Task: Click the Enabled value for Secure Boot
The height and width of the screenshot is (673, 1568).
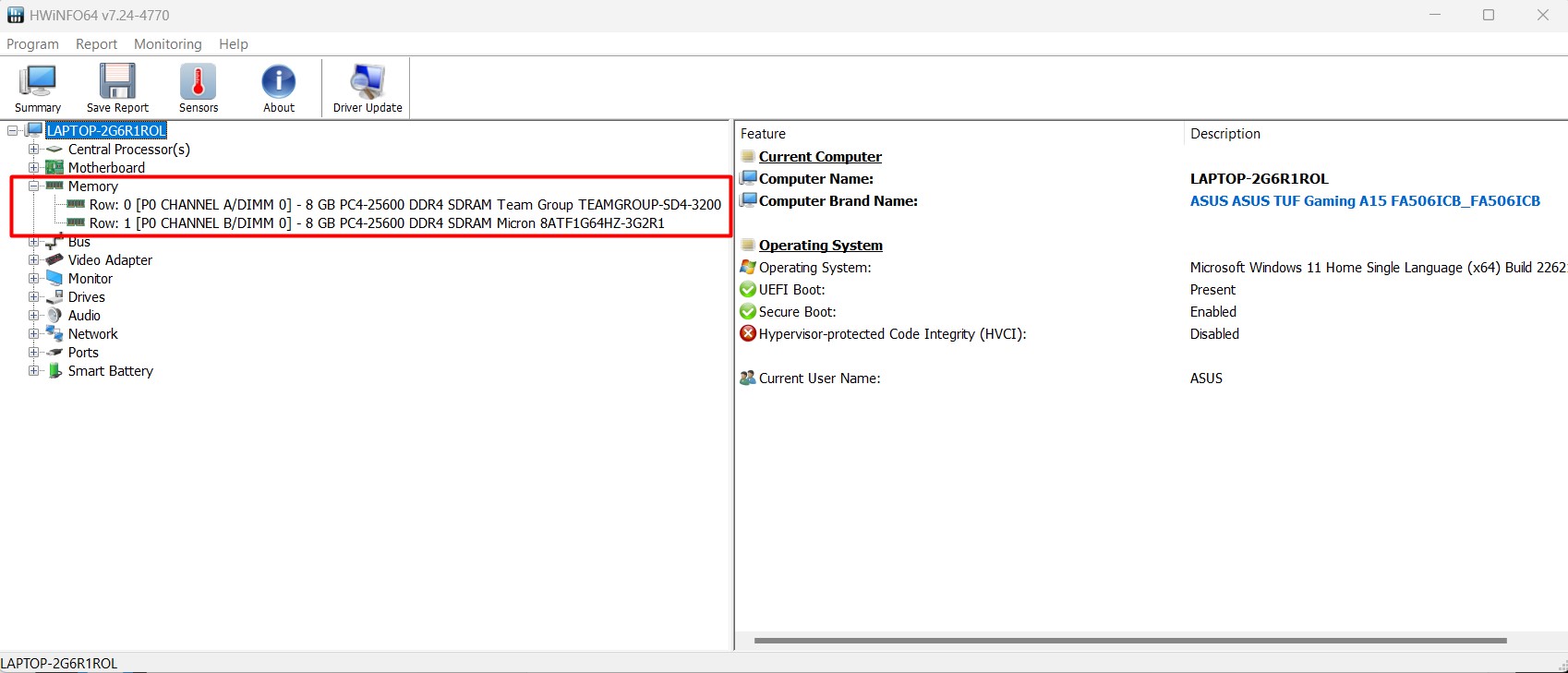Action: (x=1213, y=311)
